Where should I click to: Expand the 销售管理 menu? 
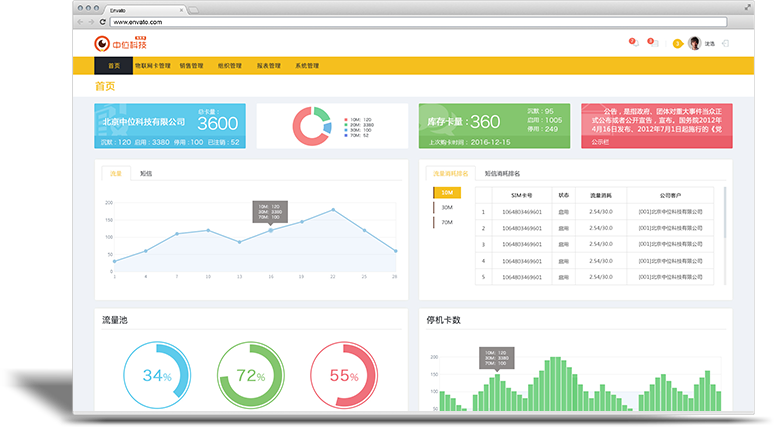tap(192, 66)
